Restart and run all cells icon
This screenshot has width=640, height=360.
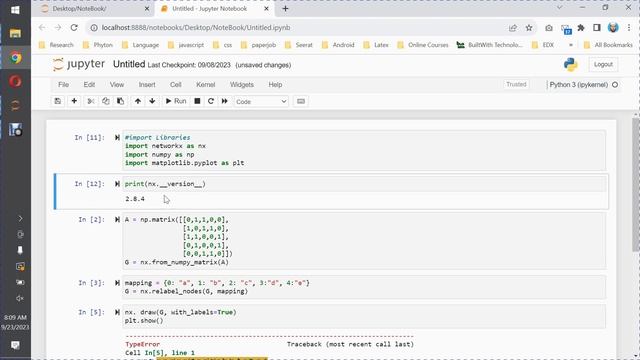click(x=224, y=101)
